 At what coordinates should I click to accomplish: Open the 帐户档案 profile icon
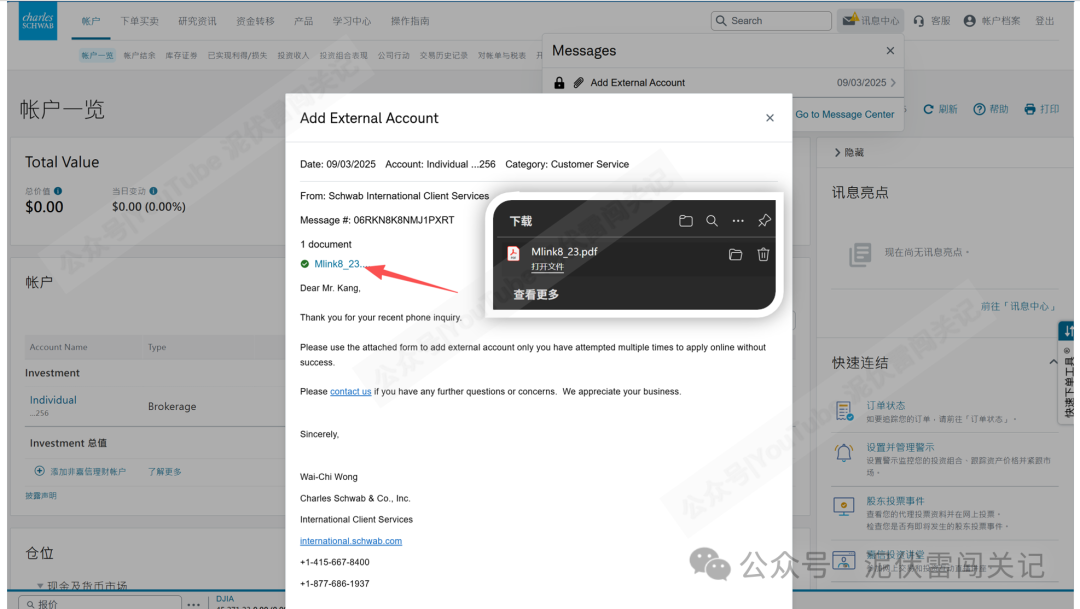pyautogui.click(x=970, y=21)
